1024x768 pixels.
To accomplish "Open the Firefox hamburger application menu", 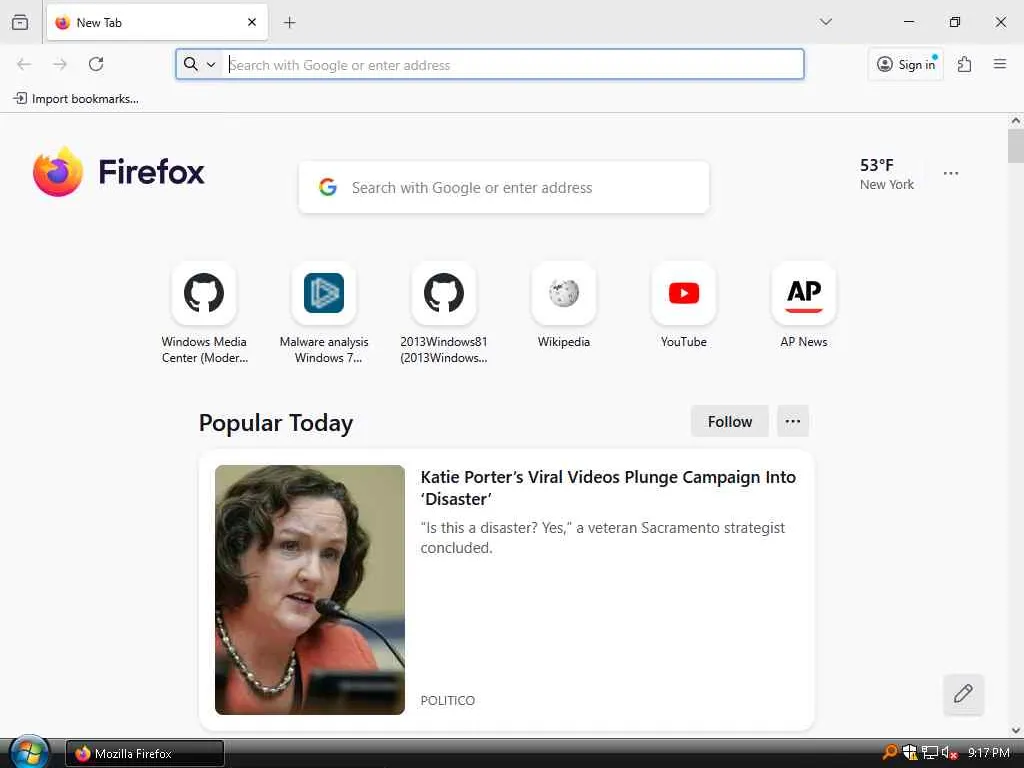I will [1000, 64].
